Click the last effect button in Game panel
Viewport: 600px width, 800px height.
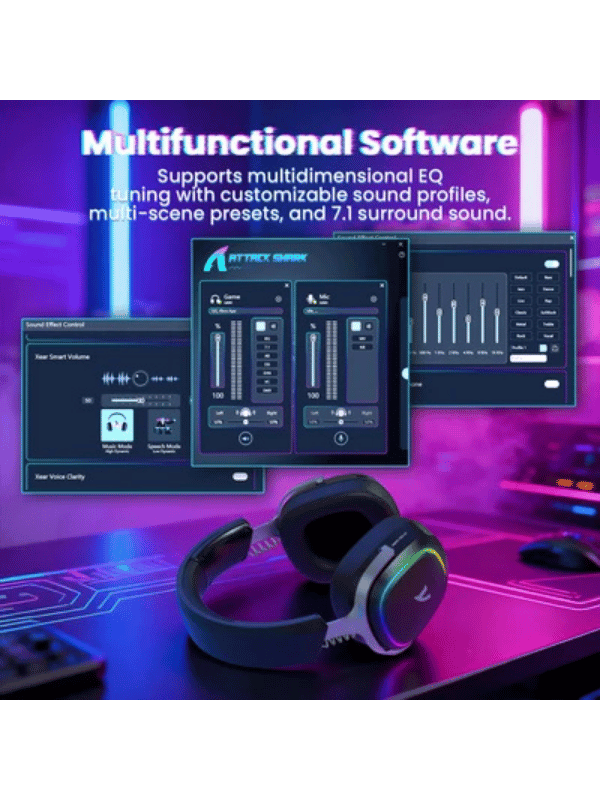pos(267,390)
